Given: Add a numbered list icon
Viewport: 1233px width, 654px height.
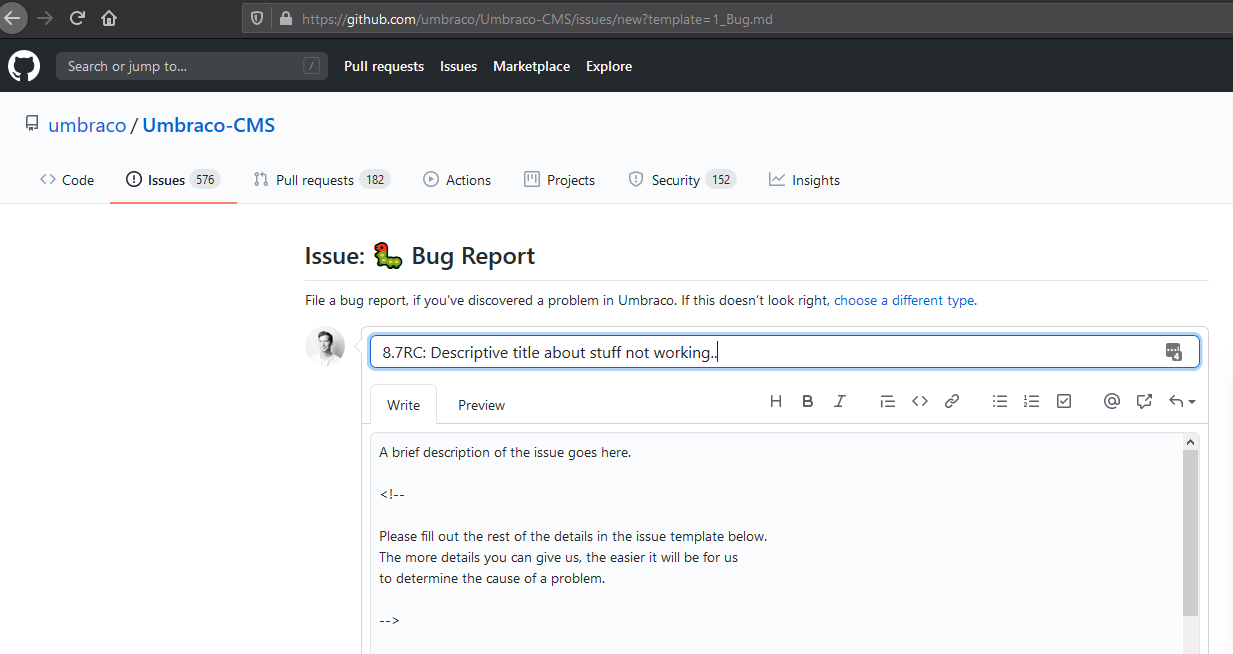Looking at the screenshot, I should point(1032,401).
